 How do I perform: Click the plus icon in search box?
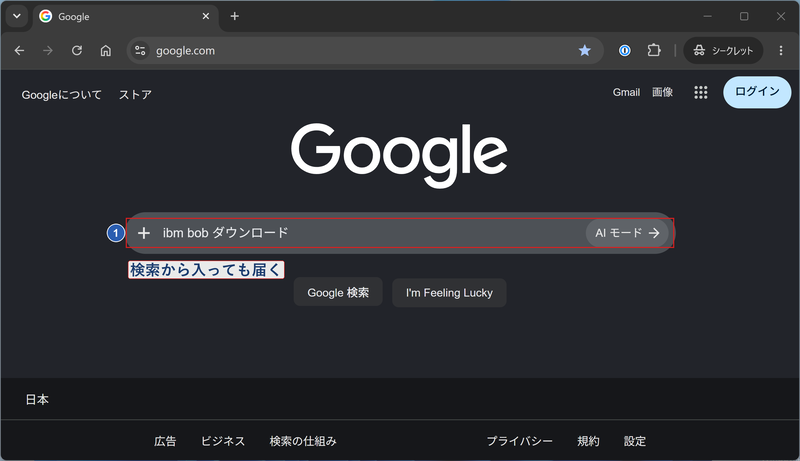click(x=144, y=233)
